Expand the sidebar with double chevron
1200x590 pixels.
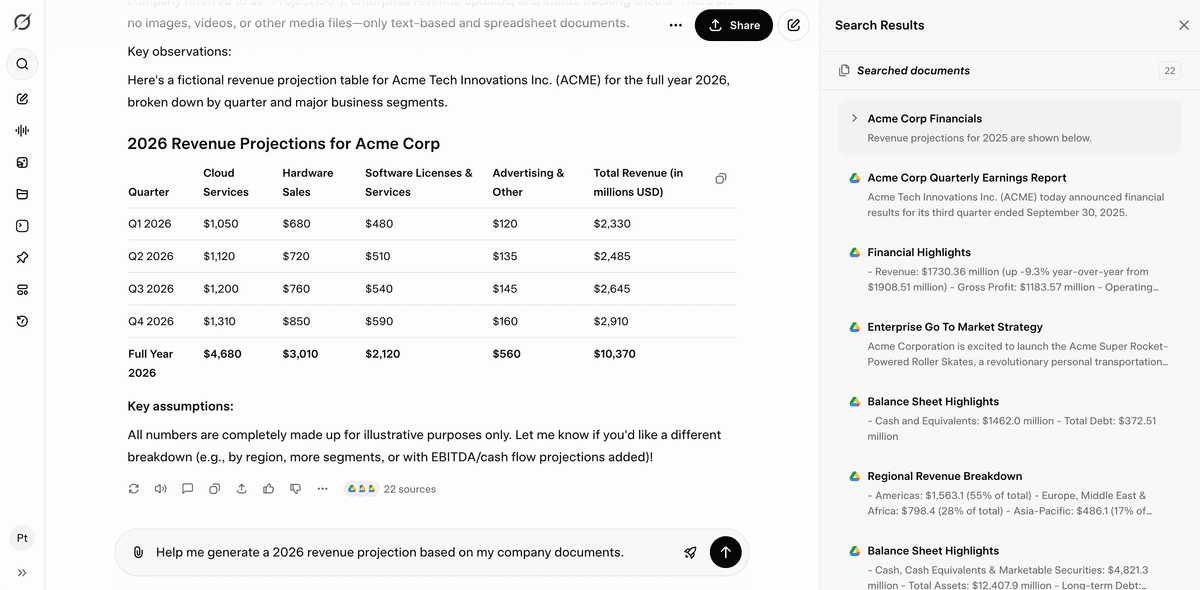point(22,573)
